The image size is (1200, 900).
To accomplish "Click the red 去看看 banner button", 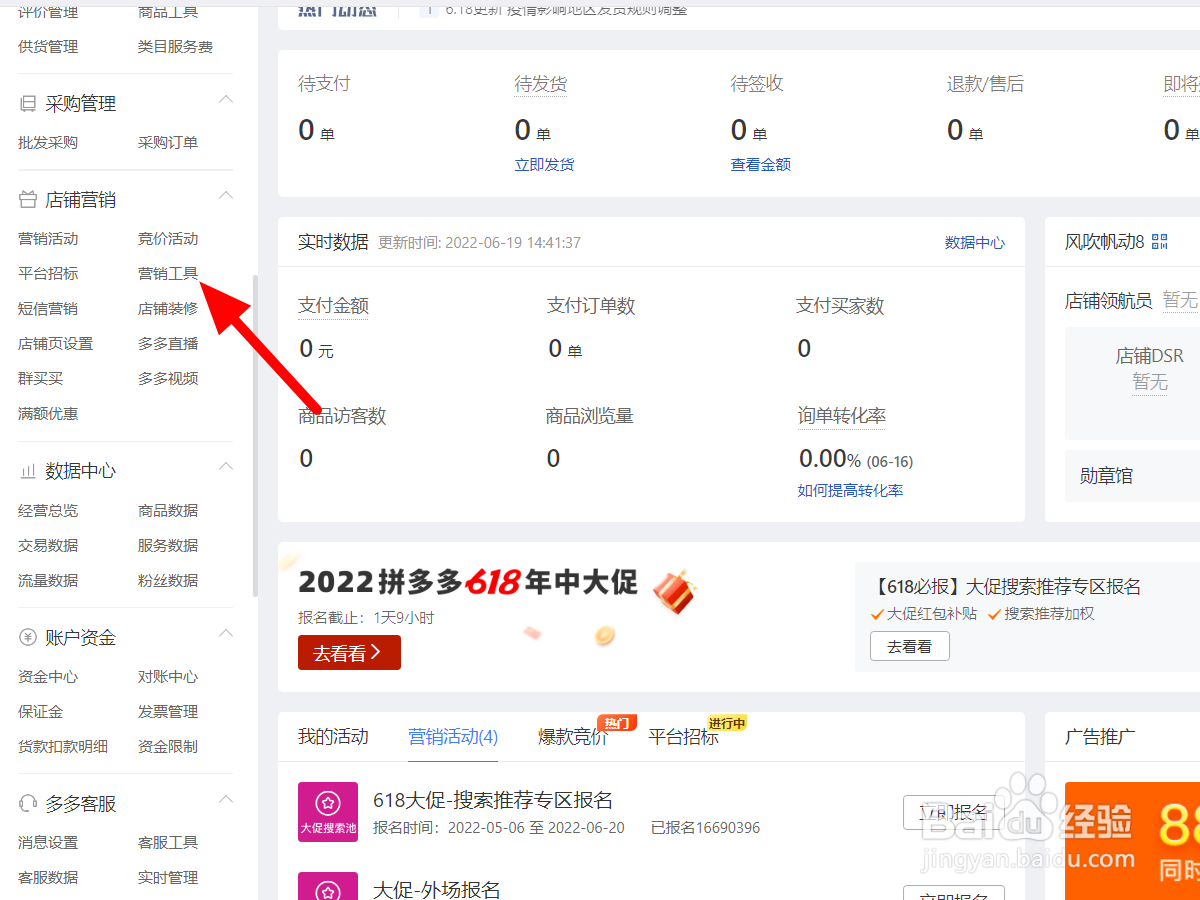I will coord(349,653).
